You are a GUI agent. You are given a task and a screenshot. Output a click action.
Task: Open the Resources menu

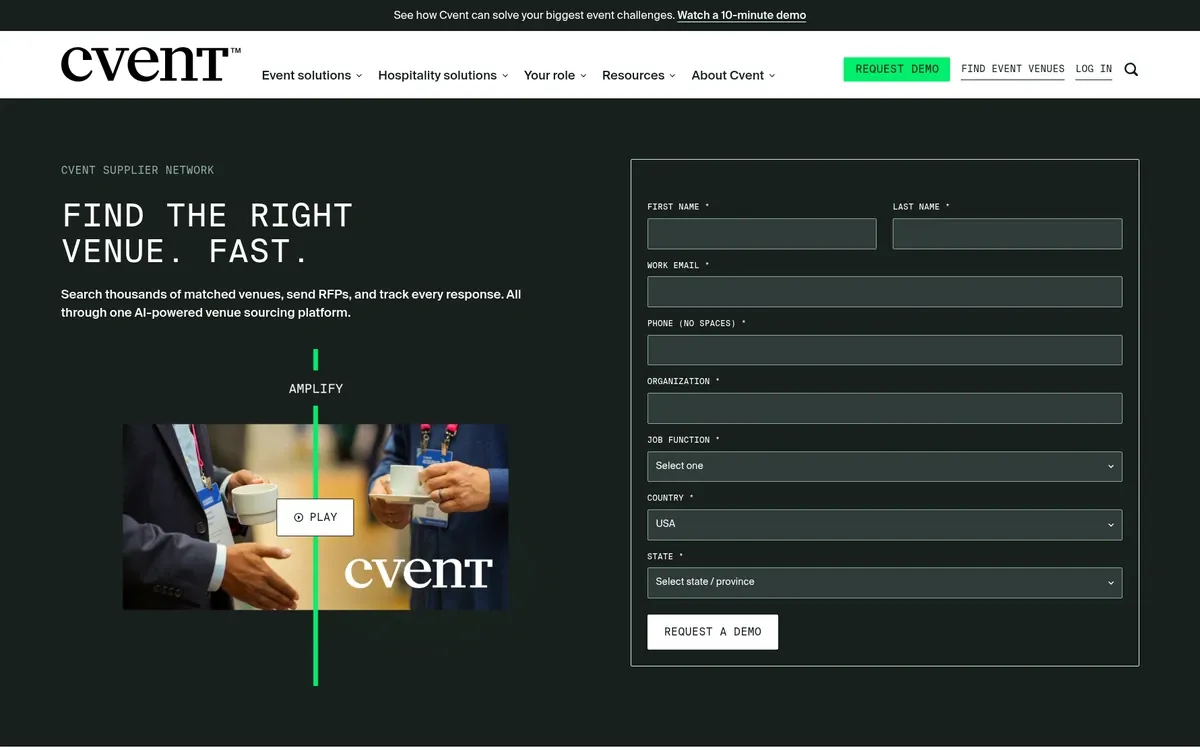tap(639, 75)
